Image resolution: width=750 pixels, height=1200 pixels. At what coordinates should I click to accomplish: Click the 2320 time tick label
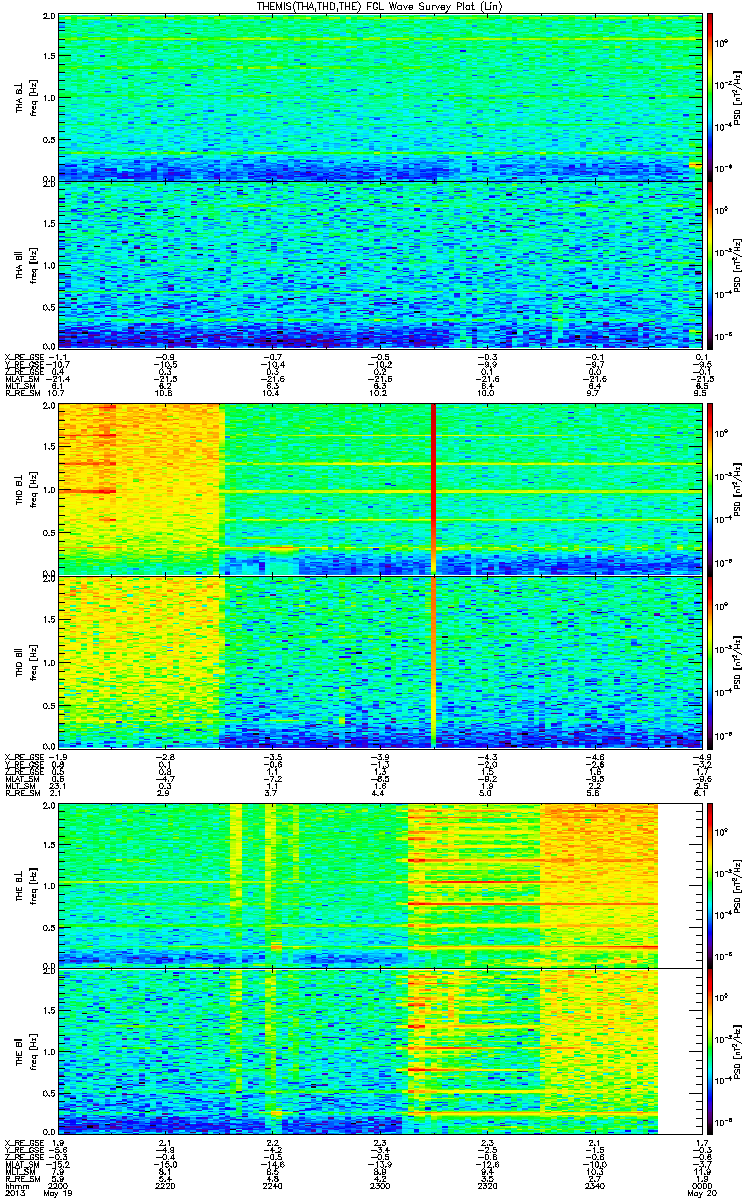click(486, 1185)
